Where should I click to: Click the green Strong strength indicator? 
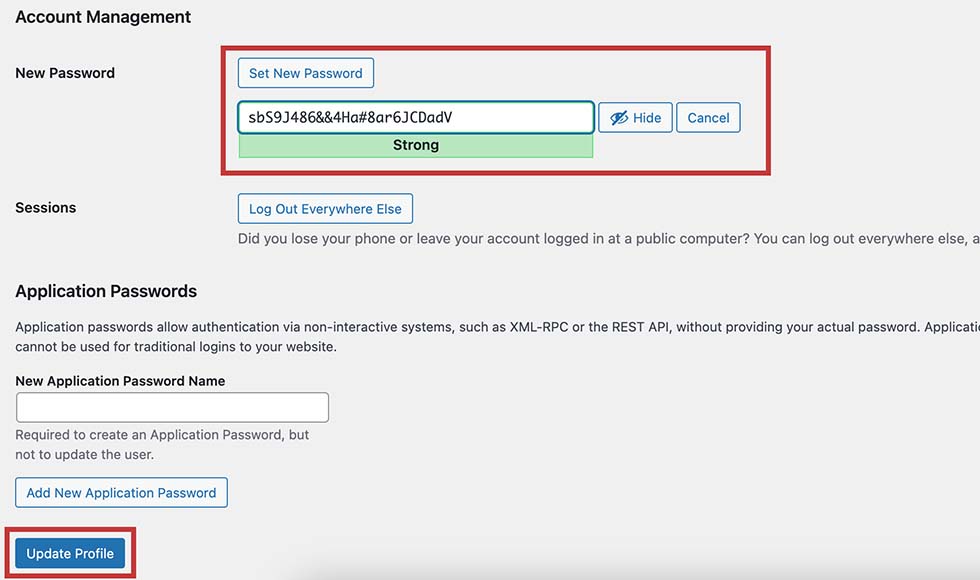coord(416,146)
